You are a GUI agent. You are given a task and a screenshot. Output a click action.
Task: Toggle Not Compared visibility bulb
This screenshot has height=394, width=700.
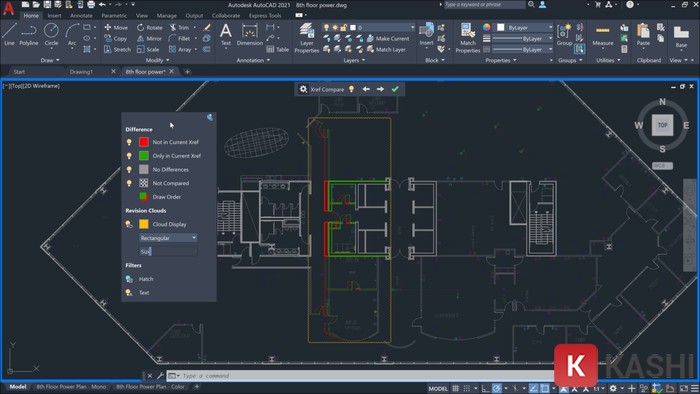[129, 183]
